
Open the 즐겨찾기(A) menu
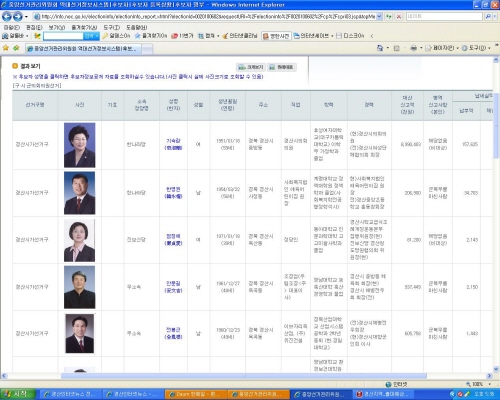(84, 27)
